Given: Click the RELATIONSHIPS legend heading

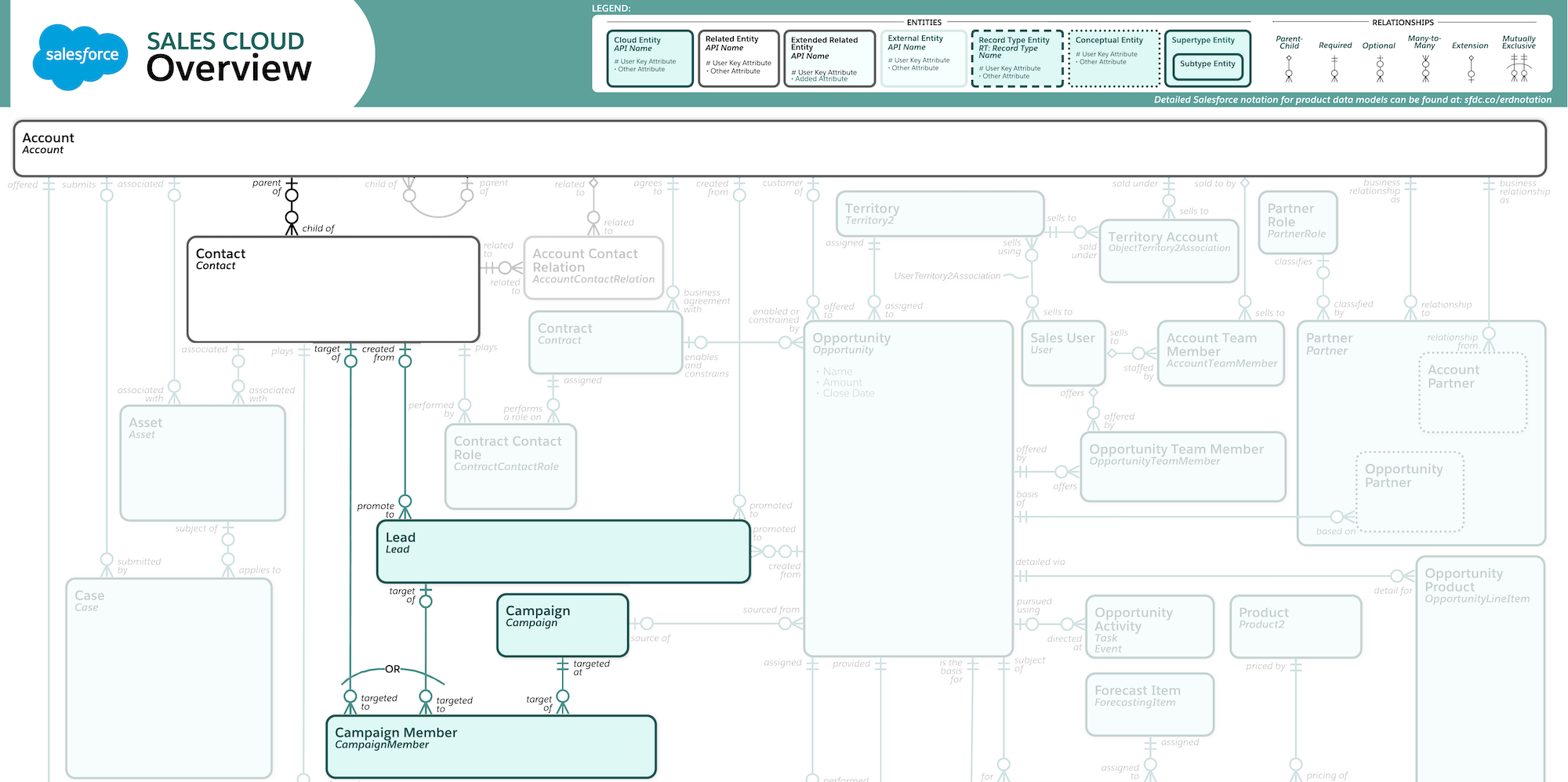Looking at the screenshot, I should 1403,23.
